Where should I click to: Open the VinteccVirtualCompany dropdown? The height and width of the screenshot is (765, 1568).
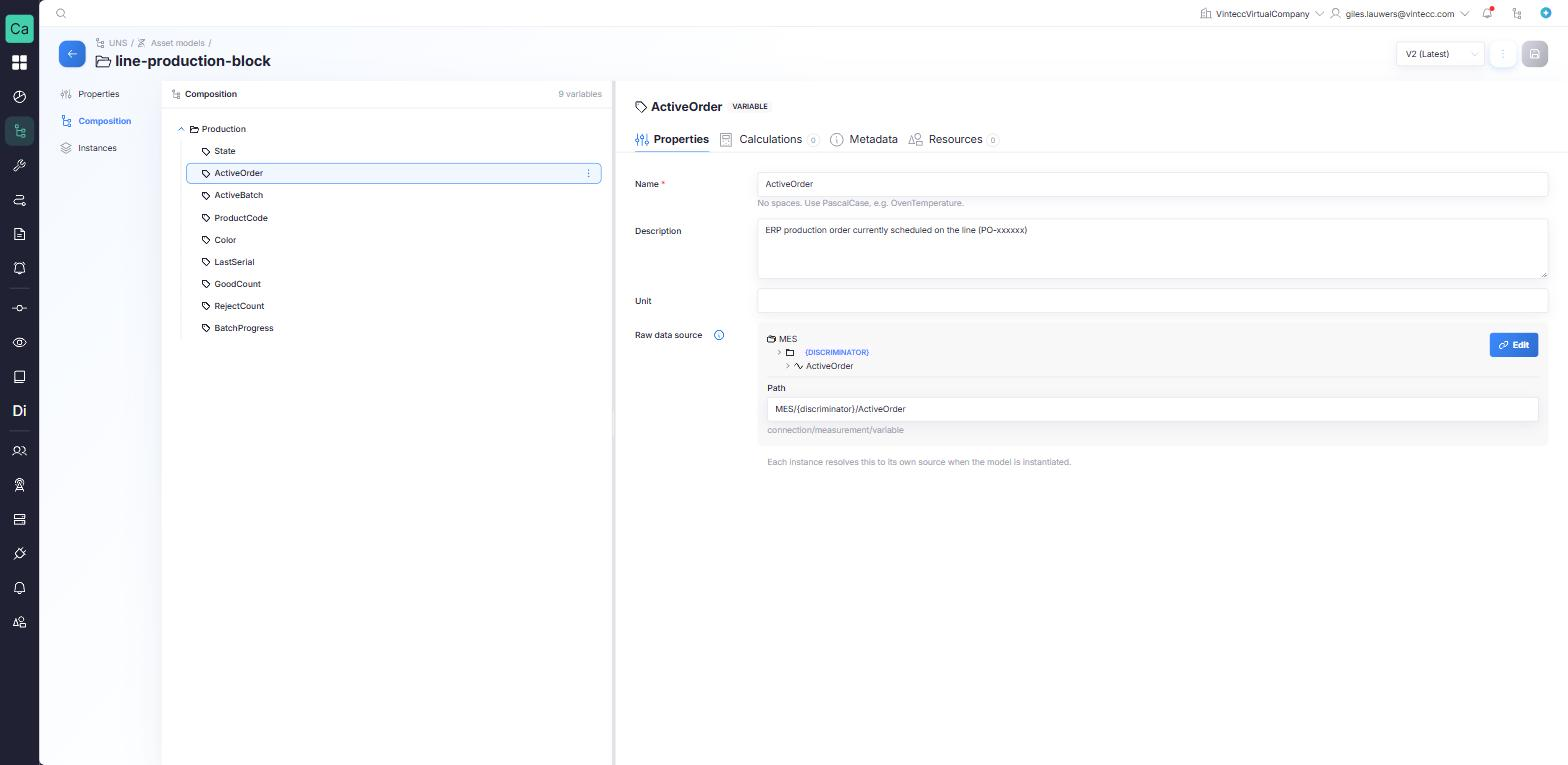[x=1262, y=14]
